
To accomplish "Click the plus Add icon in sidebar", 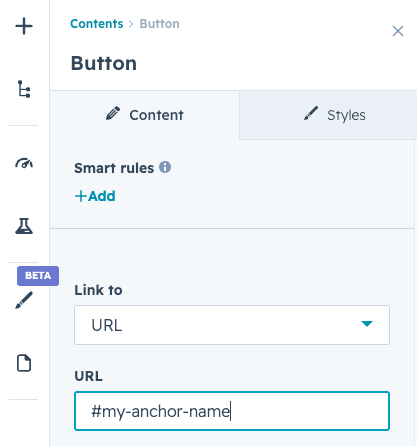I will pos(24,26).
